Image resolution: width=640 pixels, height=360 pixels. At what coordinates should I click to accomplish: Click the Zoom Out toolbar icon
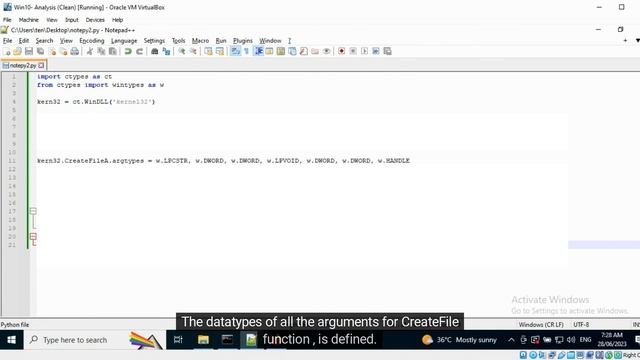[x=193, y=51]
